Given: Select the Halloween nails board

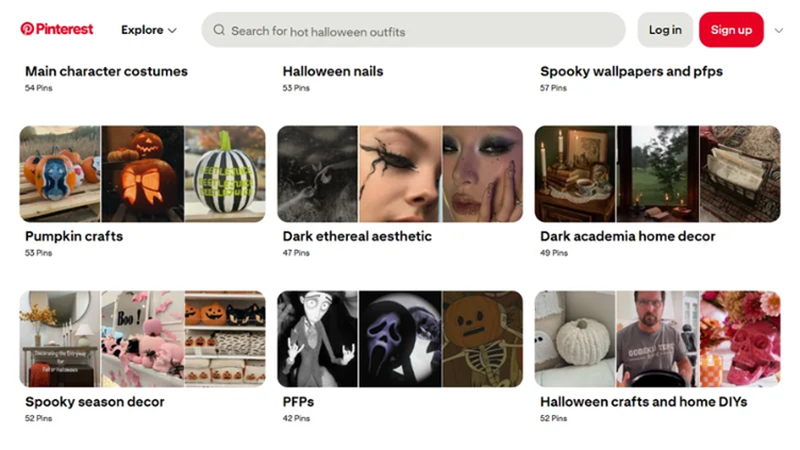Looking at the screenshot, I should (x=333, y=71).
